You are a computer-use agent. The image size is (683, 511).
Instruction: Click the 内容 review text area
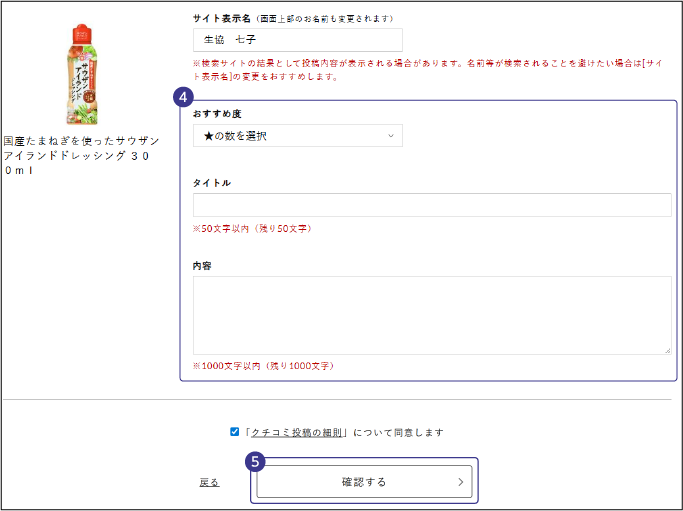click(x=432, y=315)
